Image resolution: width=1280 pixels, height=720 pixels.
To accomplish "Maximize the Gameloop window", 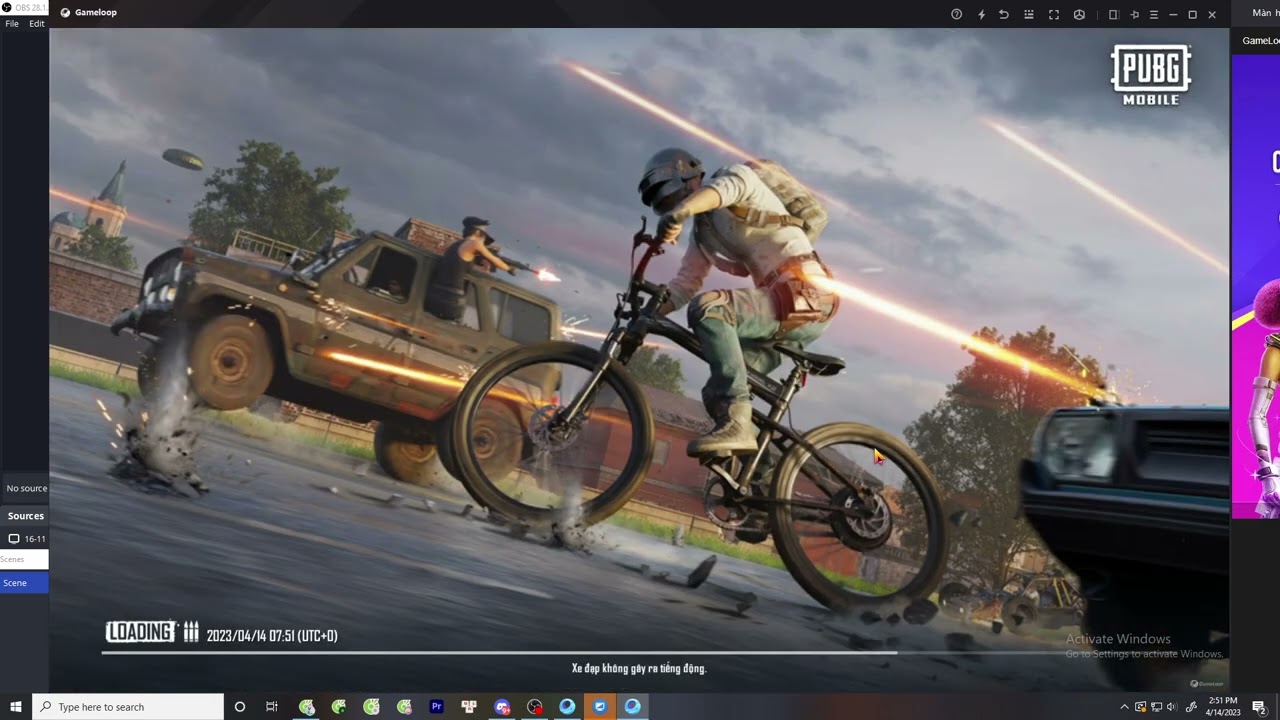I will click(1192, 14).
